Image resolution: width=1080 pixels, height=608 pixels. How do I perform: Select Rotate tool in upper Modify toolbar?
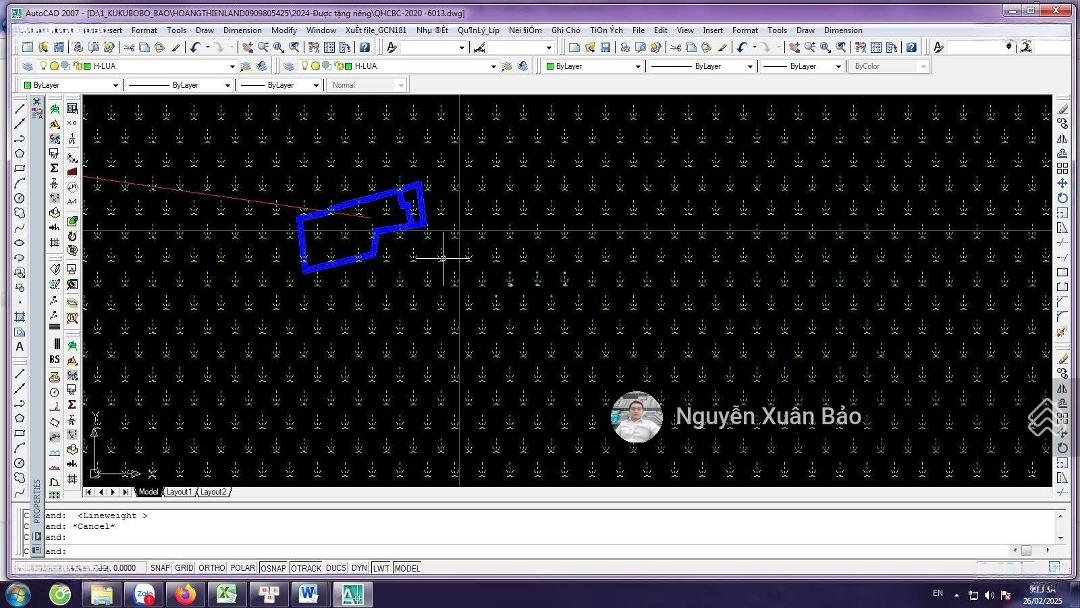pyautogui.click(x=1063, y=198)
